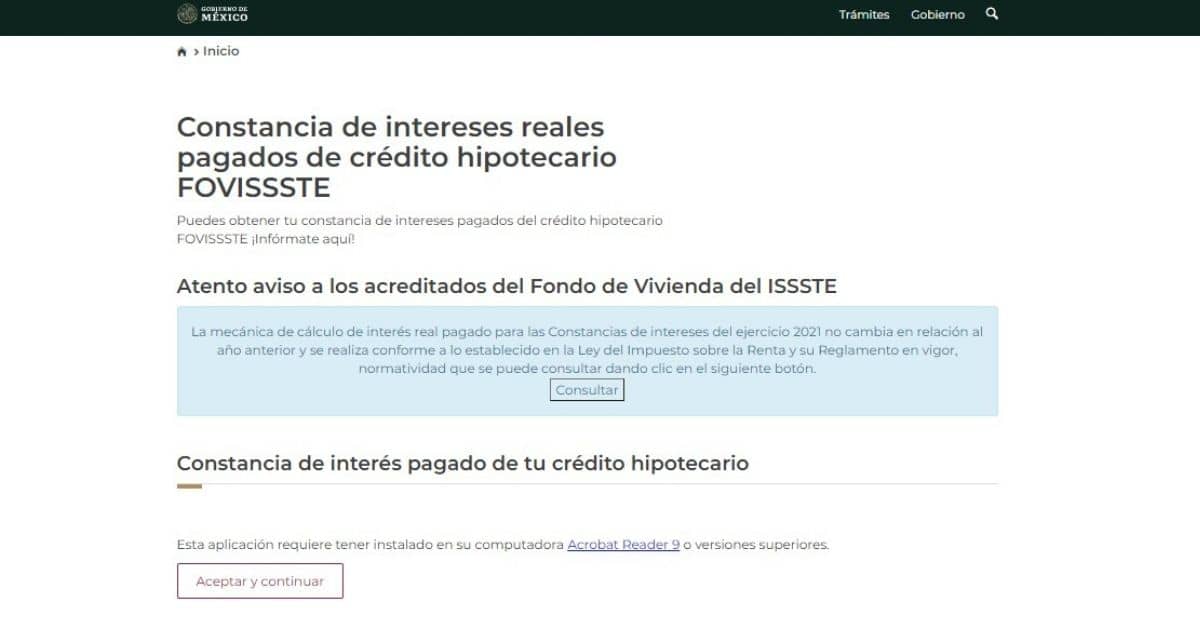
Task: Click the Gobierno de México logo
Action: (212, 14)
